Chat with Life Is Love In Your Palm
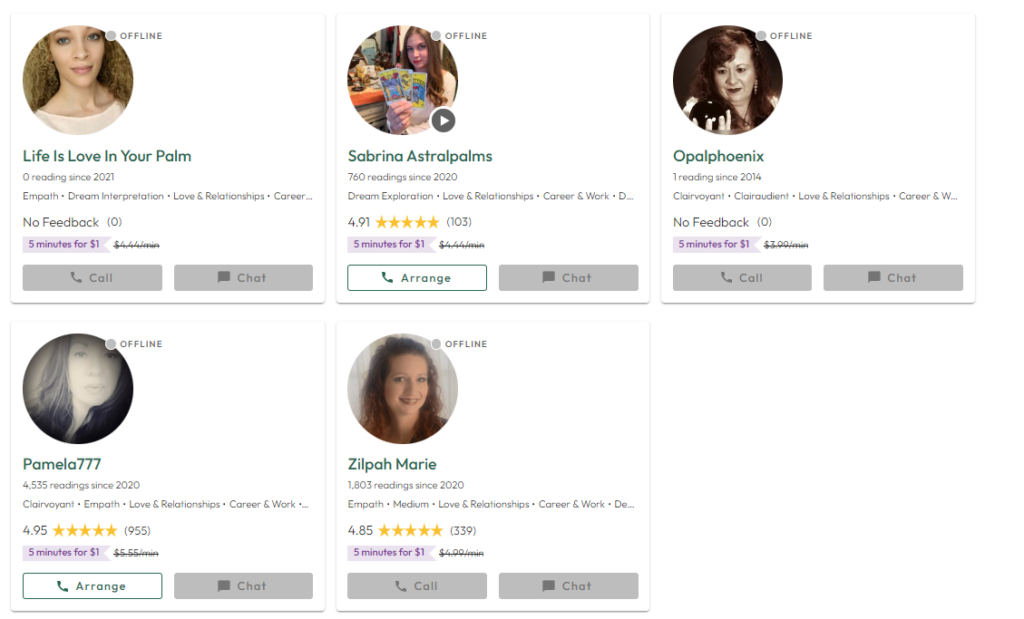 pyautogui.click(x=243, y=278)
